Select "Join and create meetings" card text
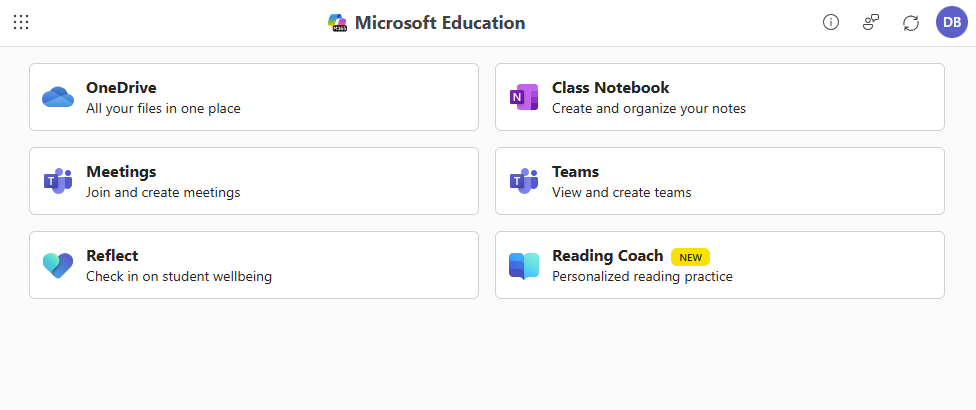 163,192
